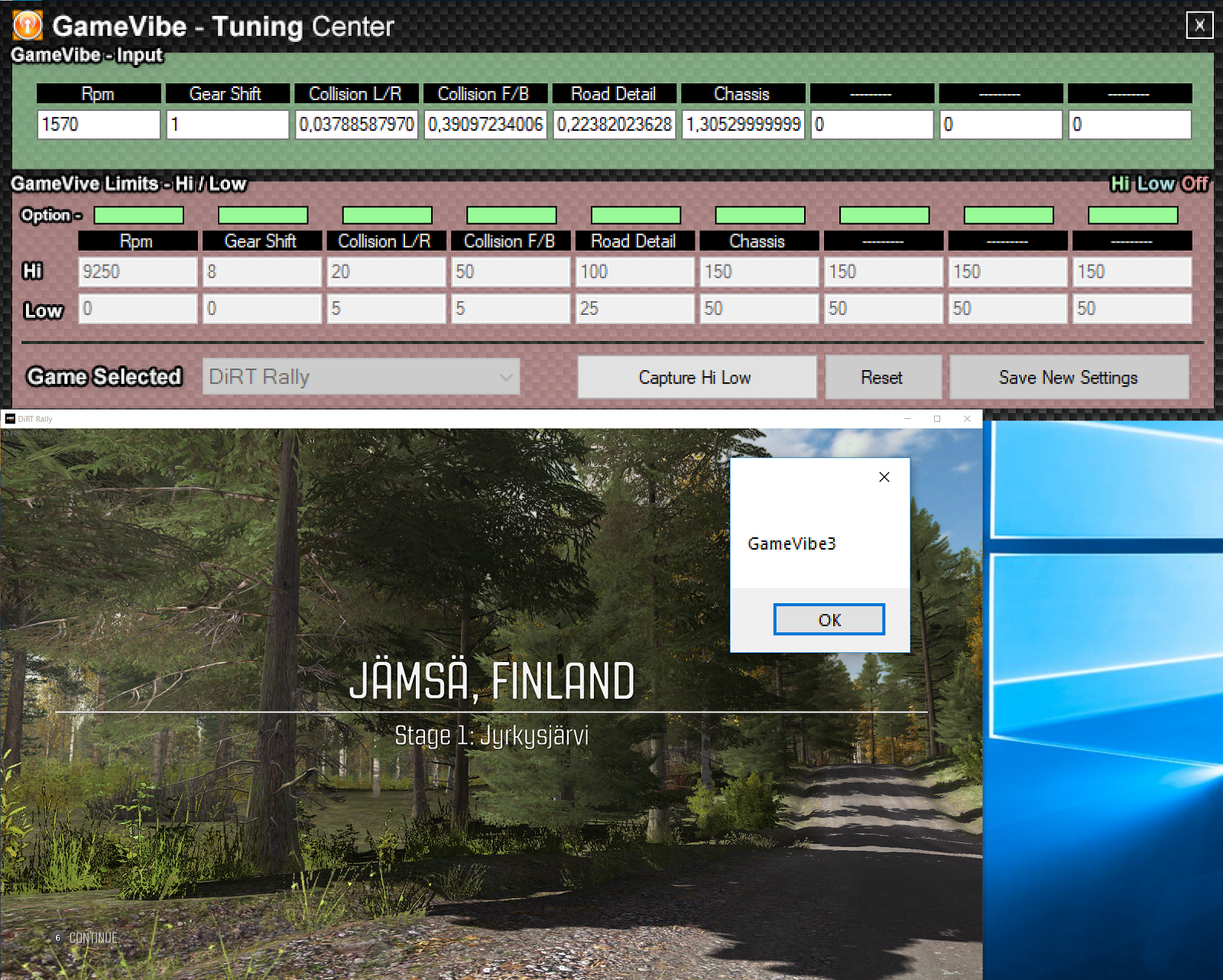The height and width of the screenshot is (980, 1223).
Task: Click the Low Collision L/R limit 5
Action: [x=387, y=309]
